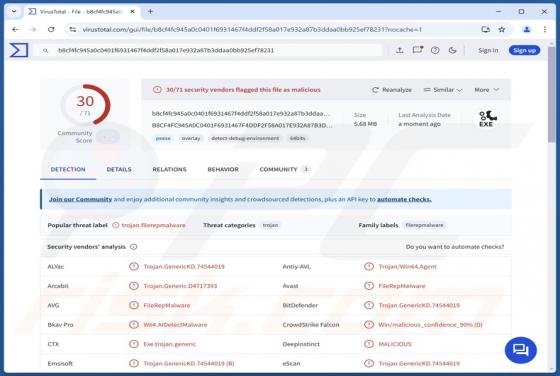Click the site information icon in address bar
Viewport: 560px width, 376px height.
[72, 30]
